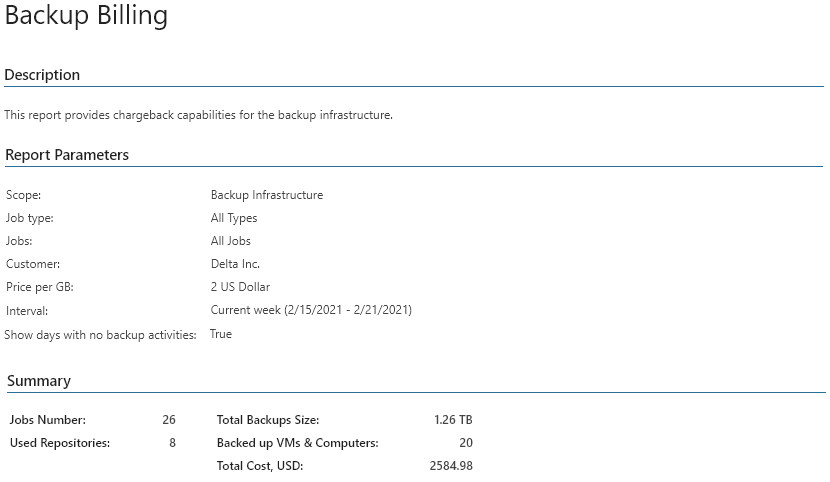Click the Backup Infrastructure scope value
The image size is (830, 482).
(267, 195)
